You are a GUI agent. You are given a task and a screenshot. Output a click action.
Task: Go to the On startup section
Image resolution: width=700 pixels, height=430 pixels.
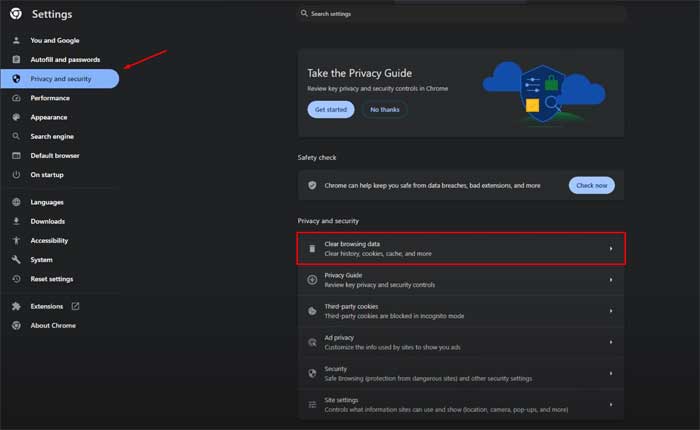click(x=46, y=174)
